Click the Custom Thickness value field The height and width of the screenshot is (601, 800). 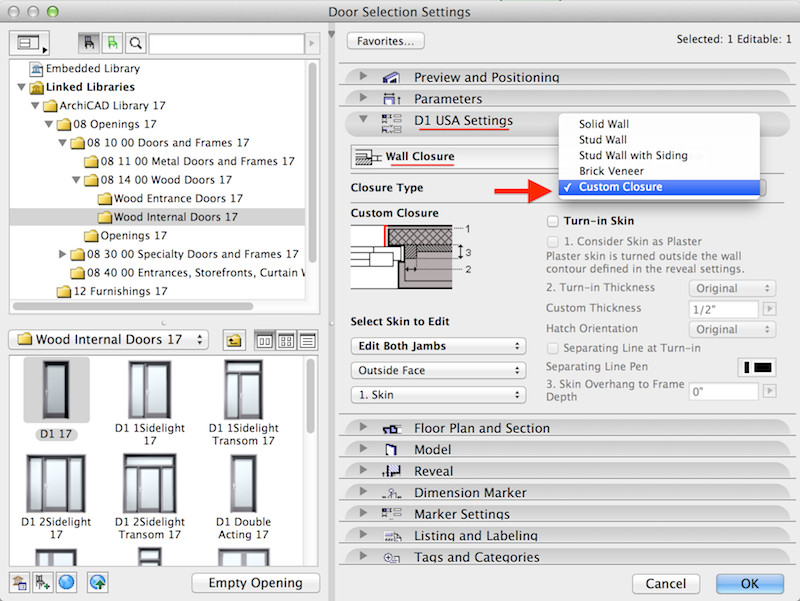click(x=724, y=309)
